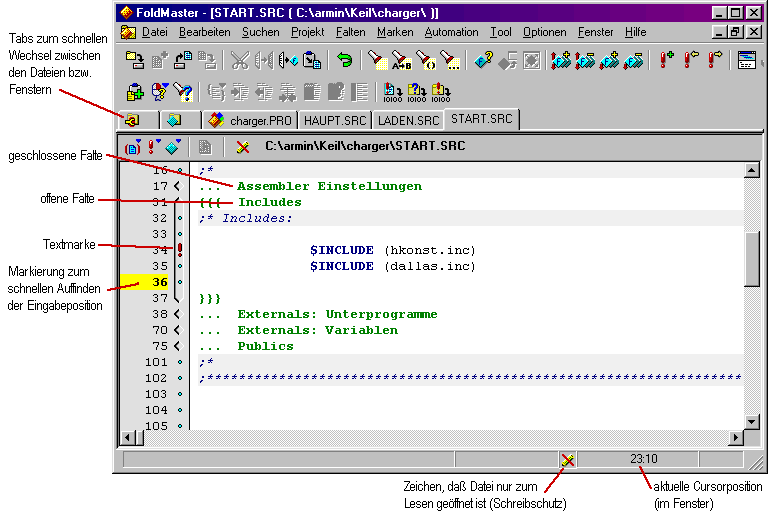The width and height of the screenshot is (768, 512).
Task: Click the bookmark with right arrow icon
Action: (715, 60)
